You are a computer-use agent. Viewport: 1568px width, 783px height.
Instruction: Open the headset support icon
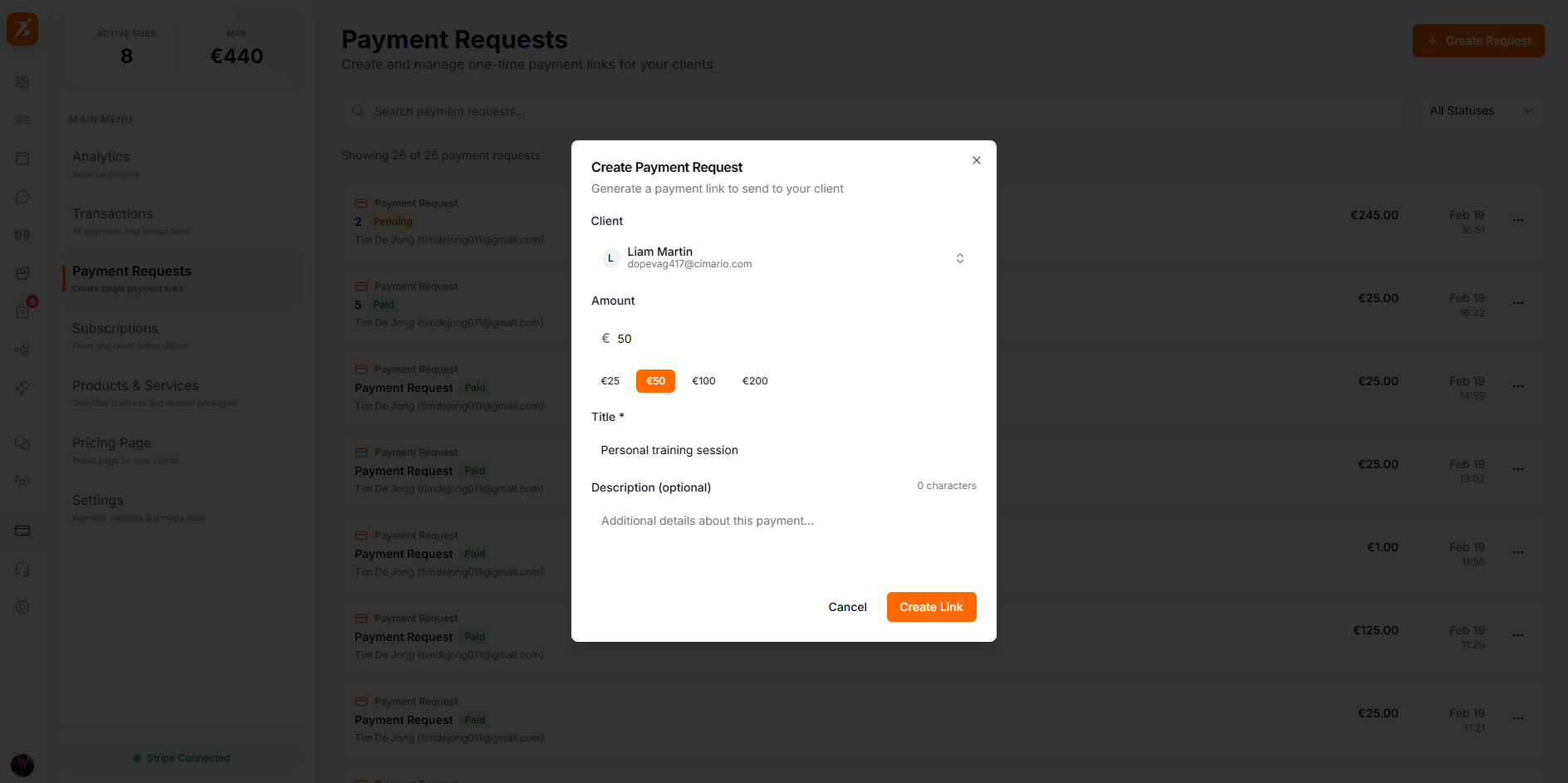tap(22, 569)
